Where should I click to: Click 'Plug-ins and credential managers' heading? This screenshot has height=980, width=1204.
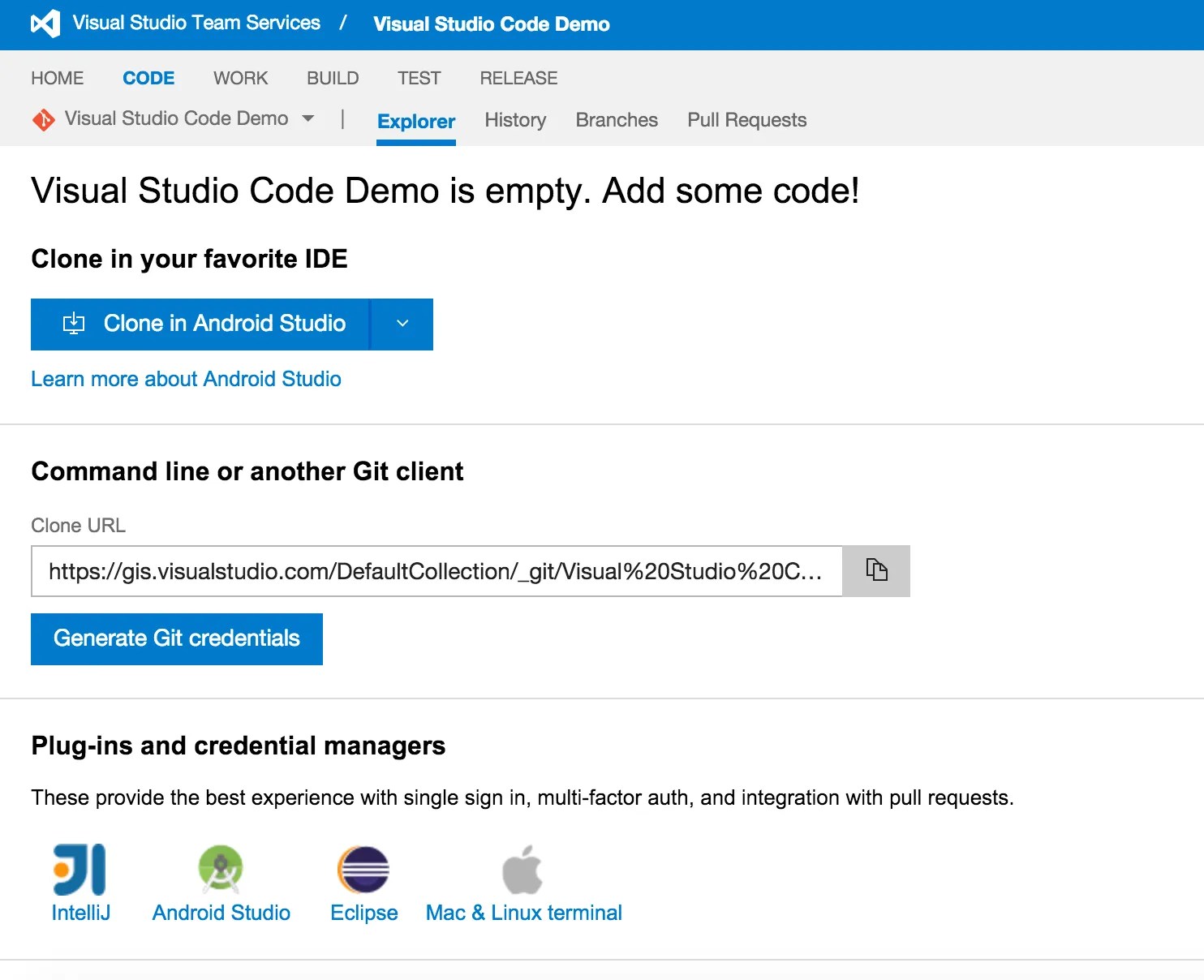(239, 746)
